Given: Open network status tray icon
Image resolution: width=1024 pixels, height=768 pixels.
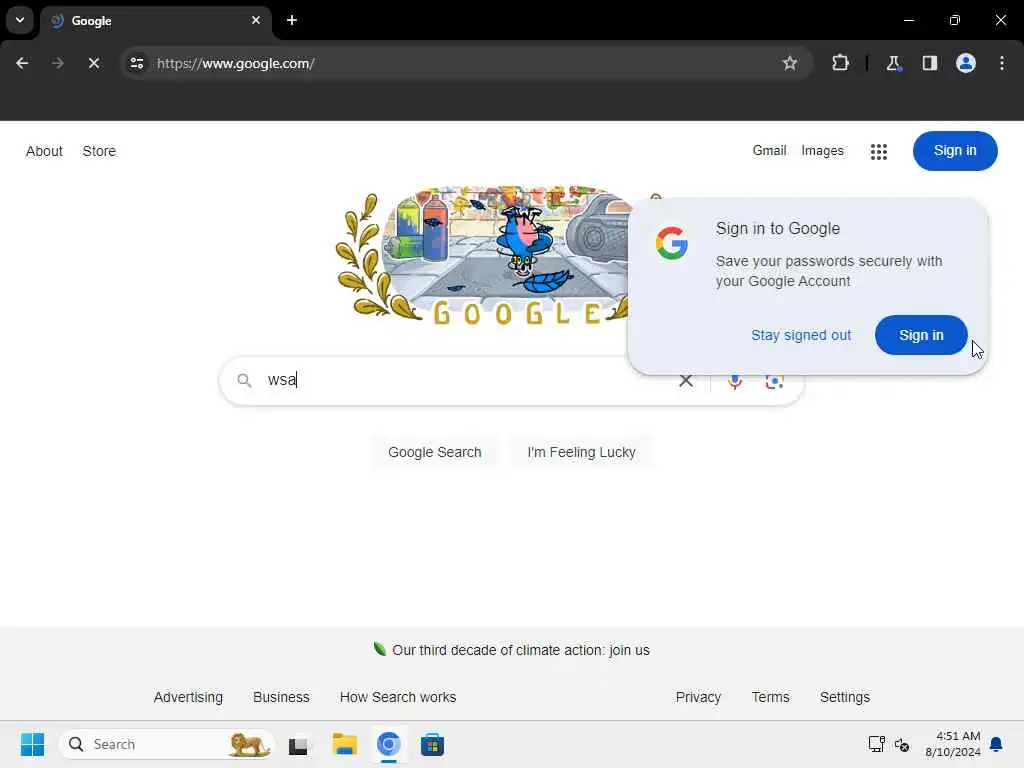Looking at the screenshot, I should point(876,744).
